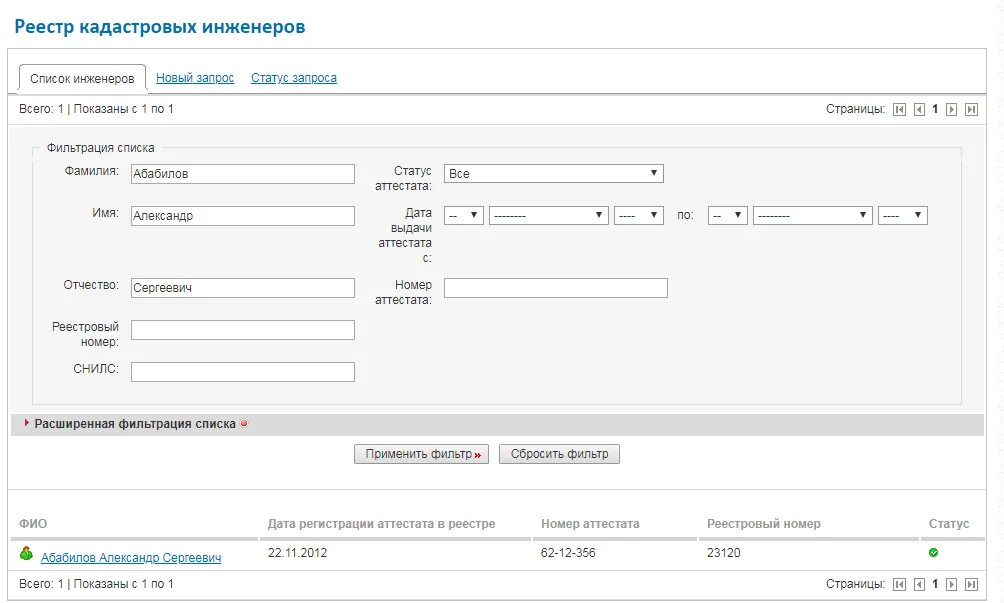Click the Имя input field
Screen dimensions: 1004x603
tap(243, 216)
